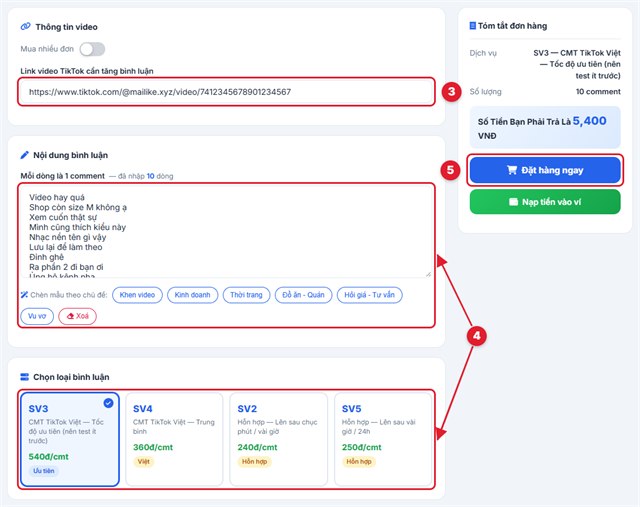Insert the Khen video comment template
The image size is (640, 507).
coord(137,295)
